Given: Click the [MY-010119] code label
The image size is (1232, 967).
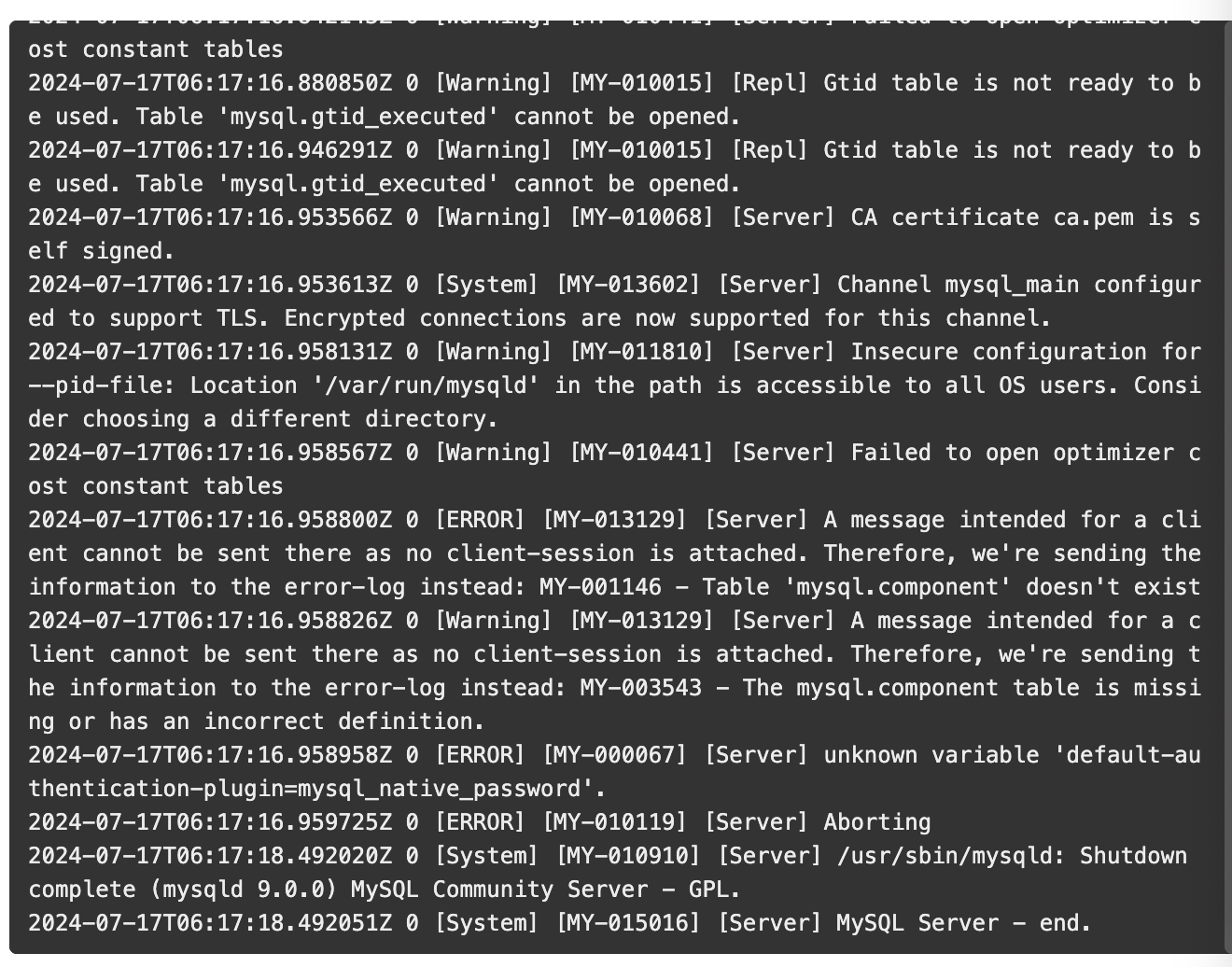Looking at the screenshot, I should (614, 822).
